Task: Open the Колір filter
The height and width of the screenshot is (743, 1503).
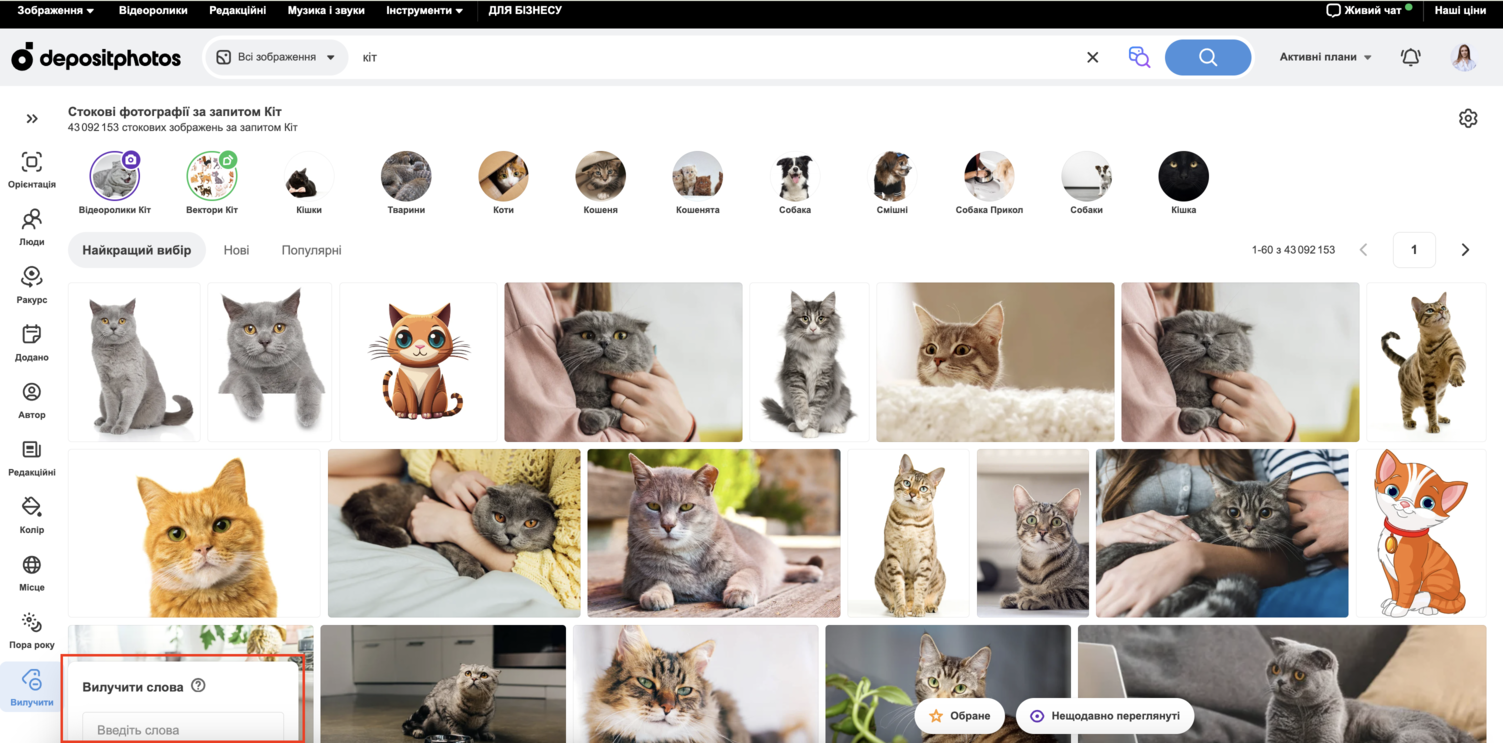Action: [x=32, y=515]
